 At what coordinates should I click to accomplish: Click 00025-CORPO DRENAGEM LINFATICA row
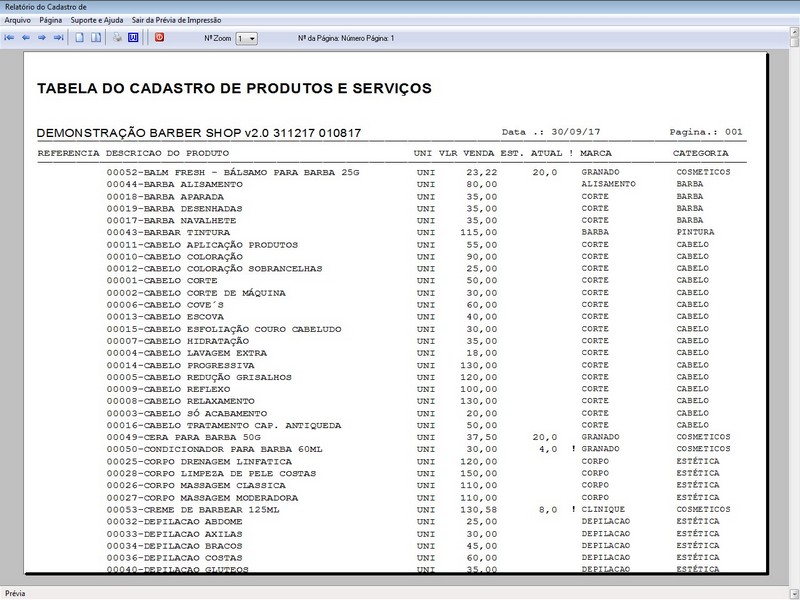tap(413, 461)
